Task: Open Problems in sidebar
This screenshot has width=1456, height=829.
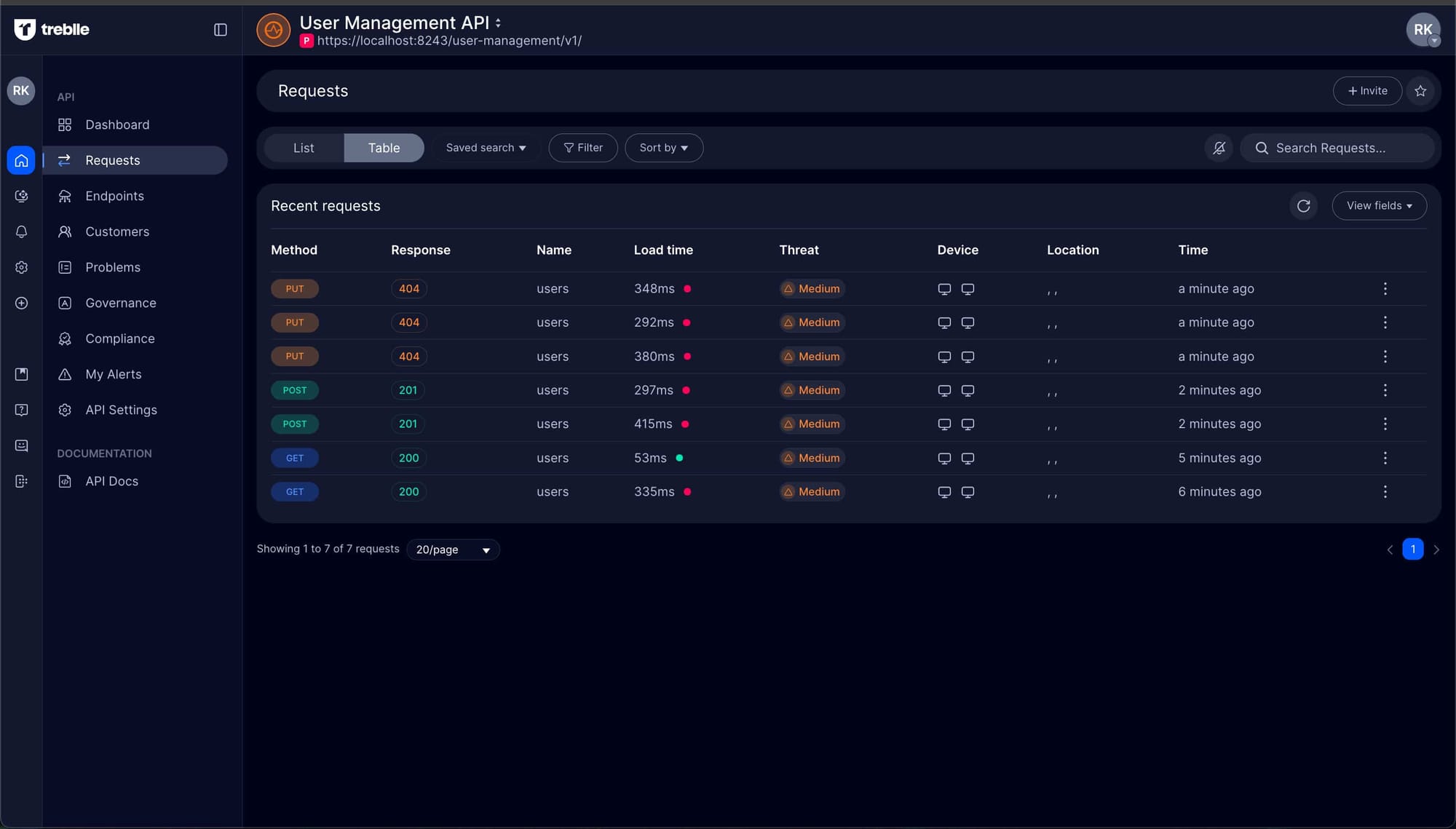Action: click(135, 267)
